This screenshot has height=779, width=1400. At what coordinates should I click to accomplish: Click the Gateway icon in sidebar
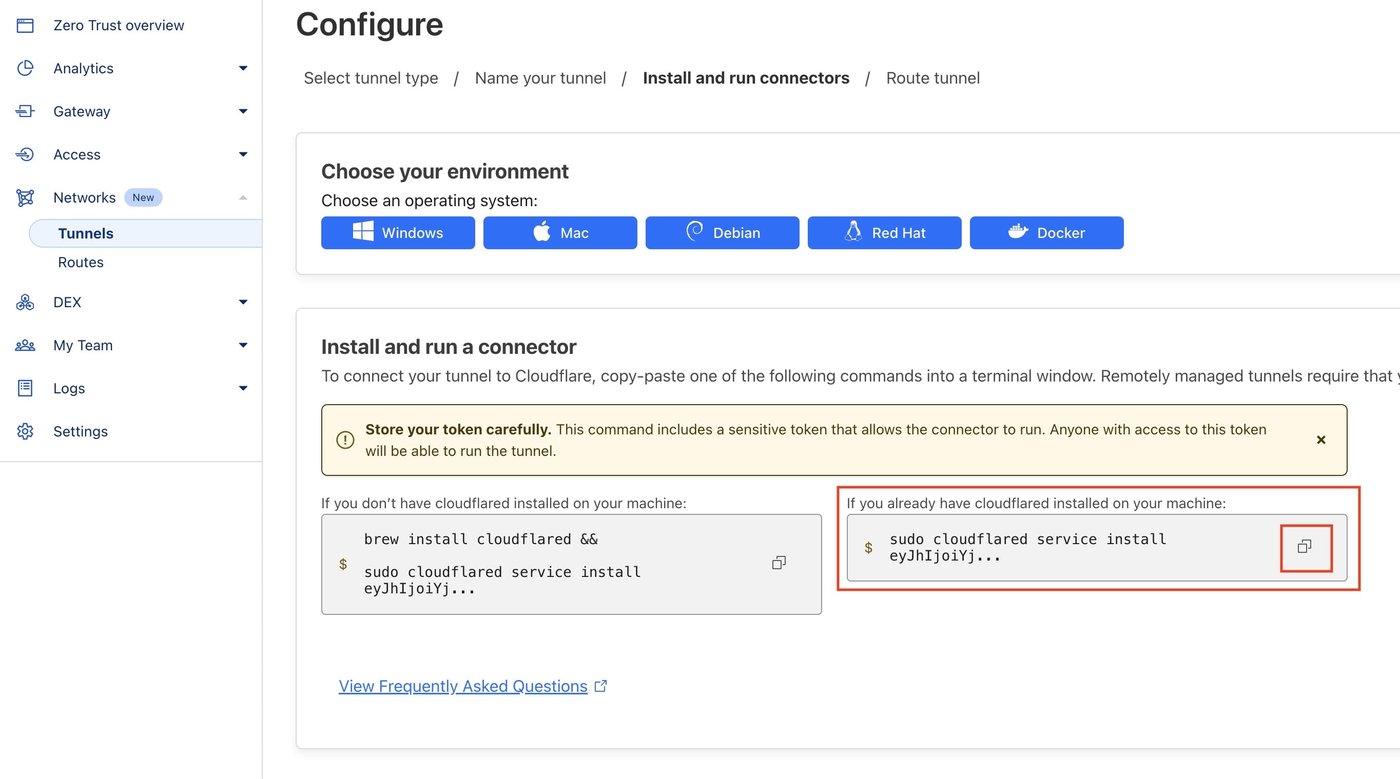(x=25, y=111)
